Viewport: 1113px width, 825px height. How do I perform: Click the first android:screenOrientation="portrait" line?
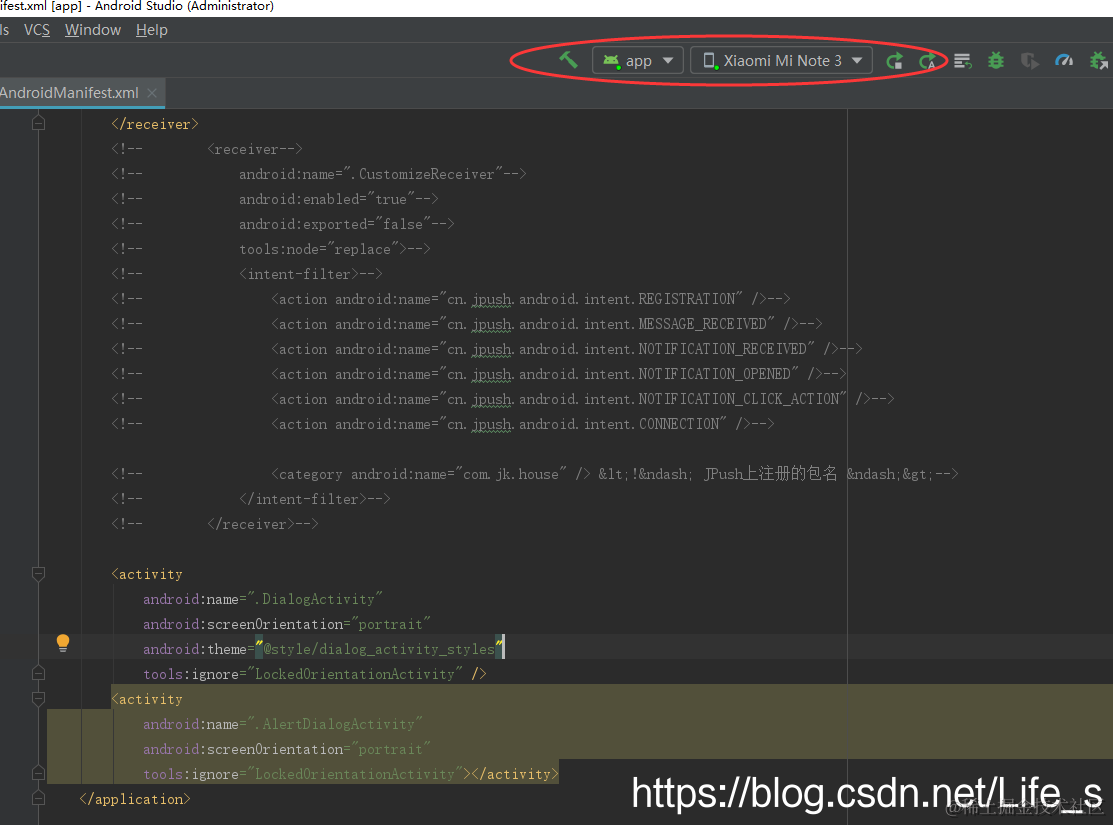tap(287, 624)
